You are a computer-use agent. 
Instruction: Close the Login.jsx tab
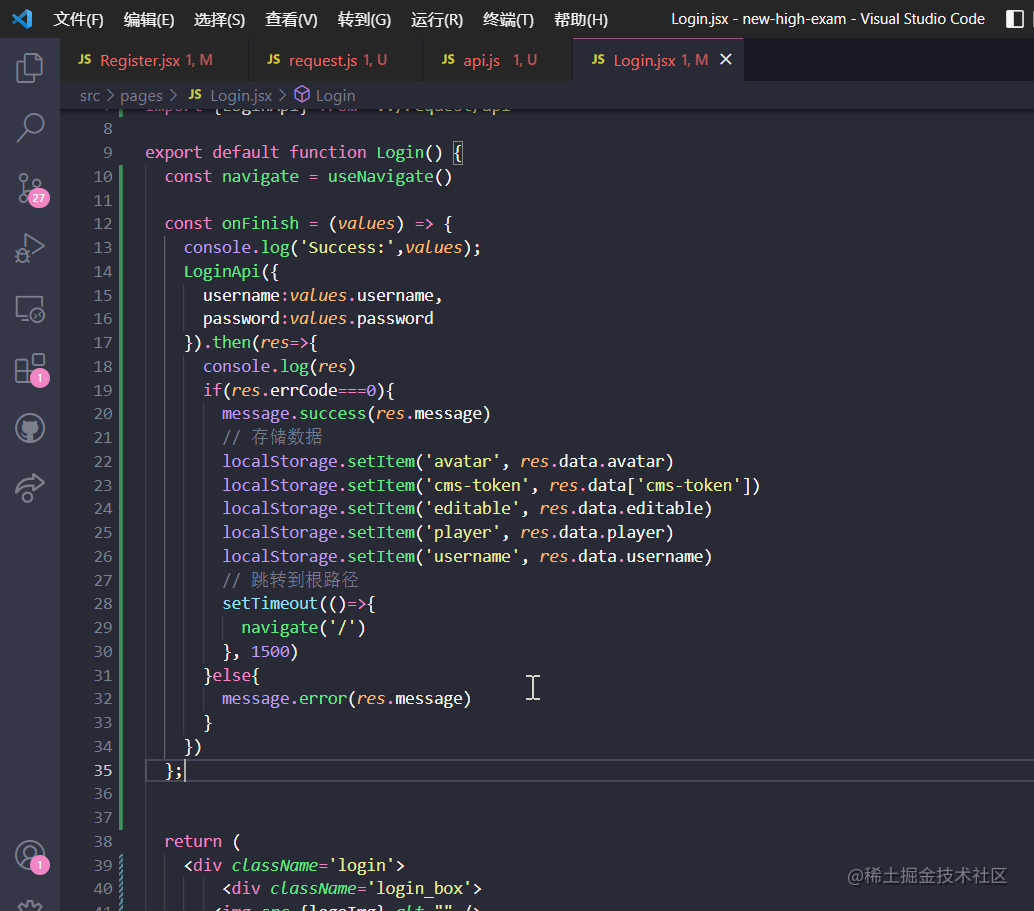click(x=725, y=59)
